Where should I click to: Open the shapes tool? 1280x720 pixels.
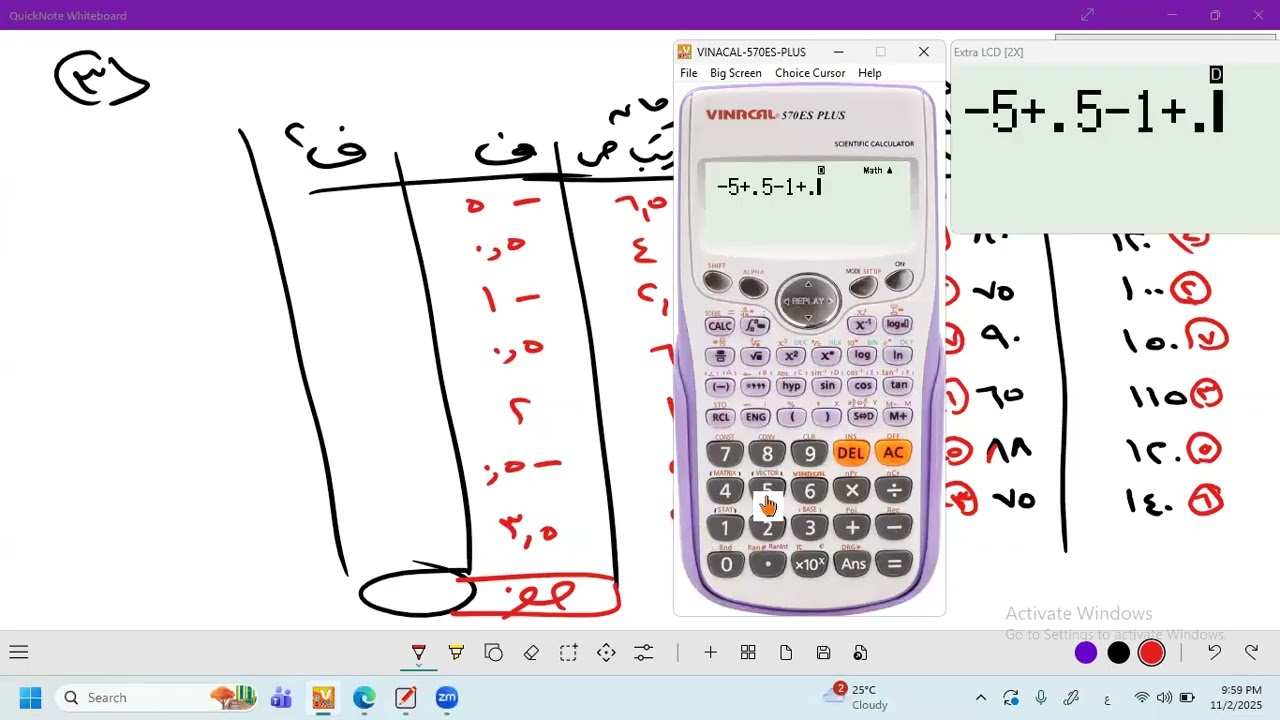(493, 653)
